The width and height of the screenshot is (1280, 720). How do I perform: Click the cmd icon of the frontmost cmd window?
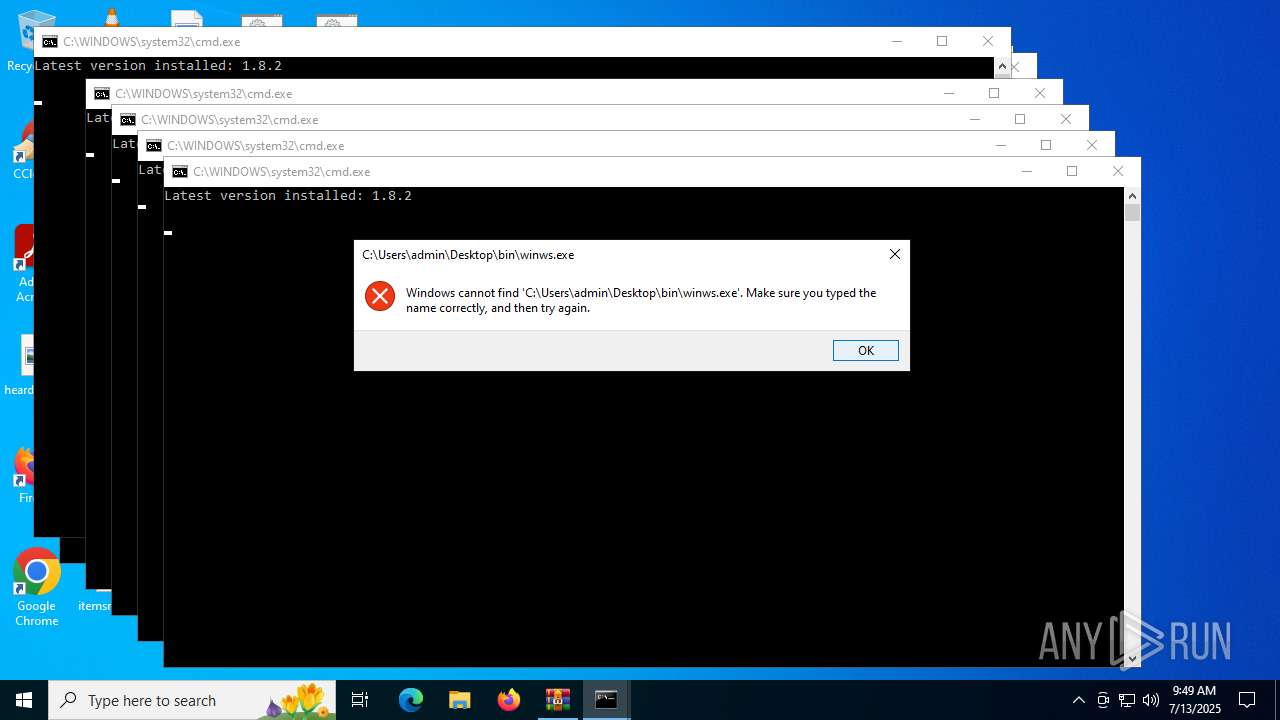tap(180, 172)
